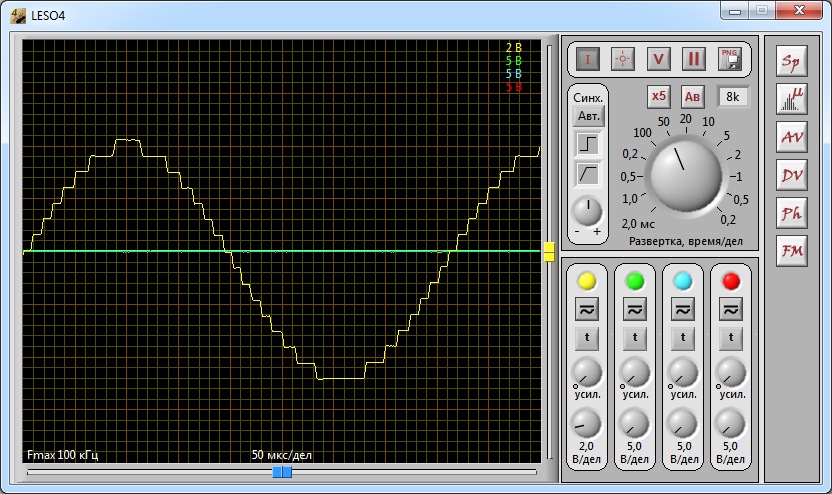Toggle the yellow channel indicator

[587, 281]
